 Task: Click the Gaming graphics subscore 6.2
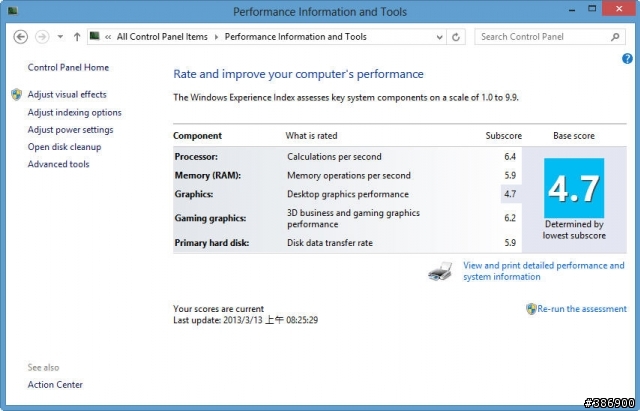pyautogui.click(x=510, y=218)
